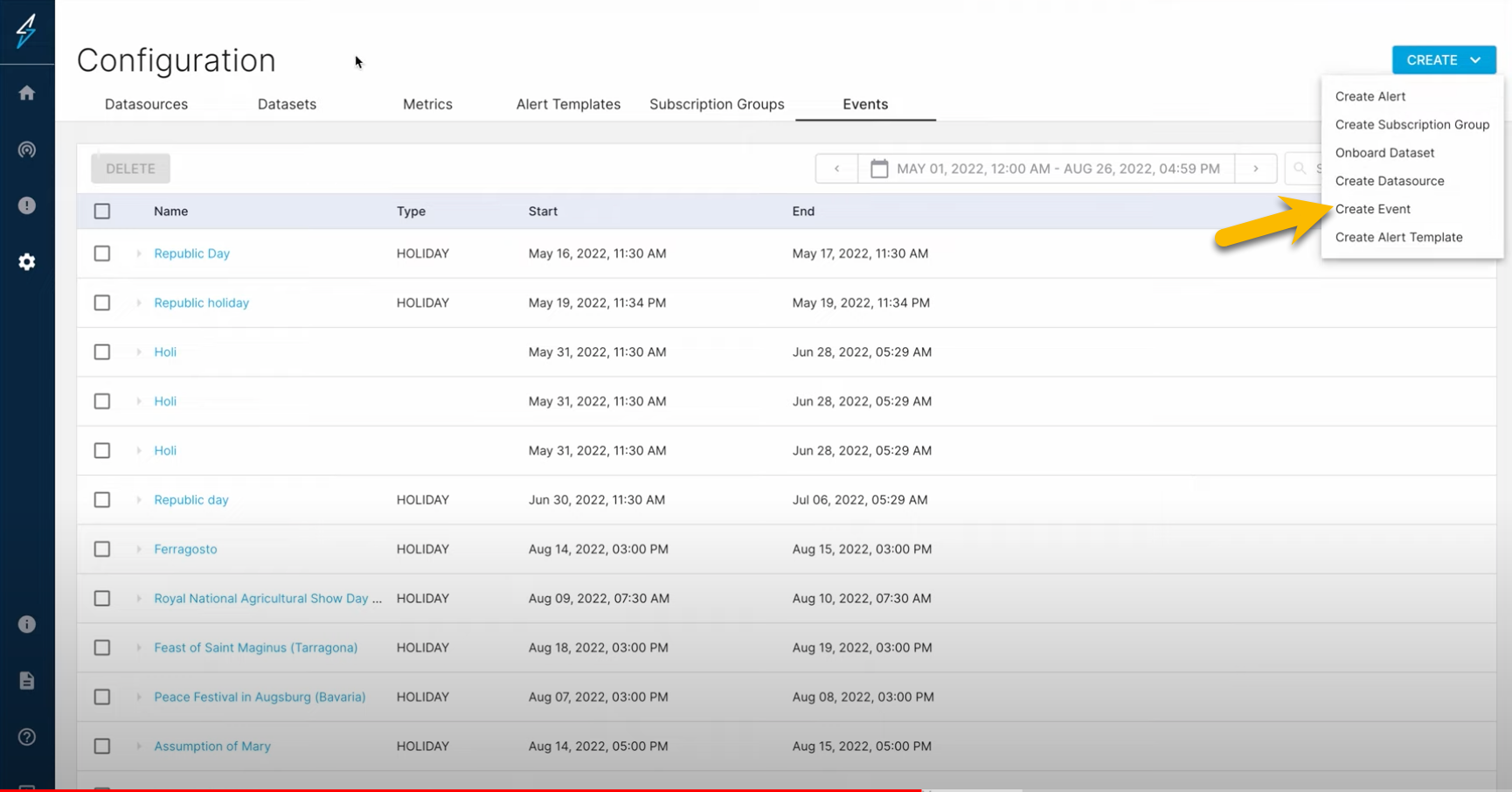This screenshot has width=1512, height=792.
Task: Switch to the Datasources tab
Action: click(x=146, y=104)
